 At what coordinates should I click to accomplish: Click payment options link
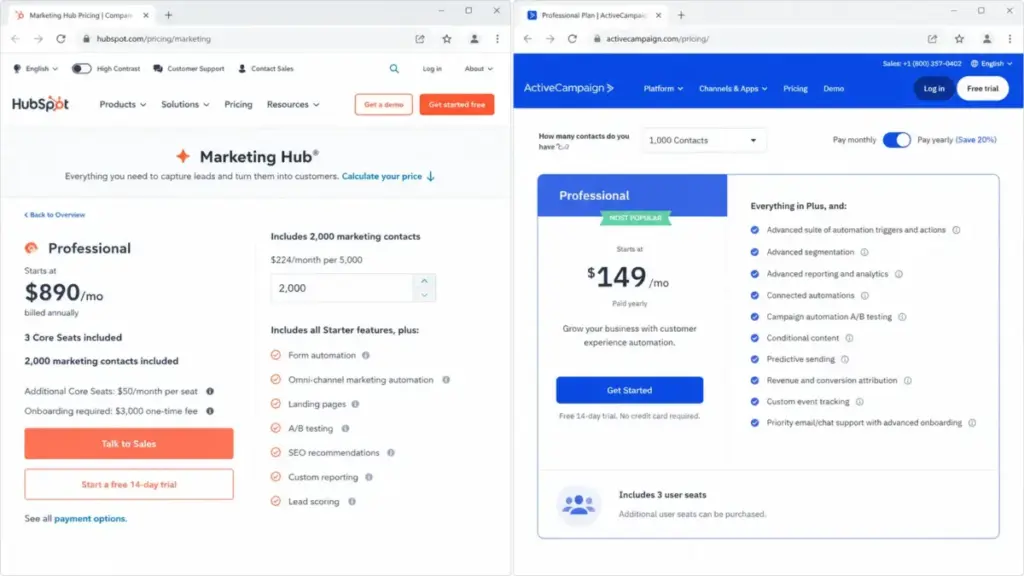[x=90, y=519]
